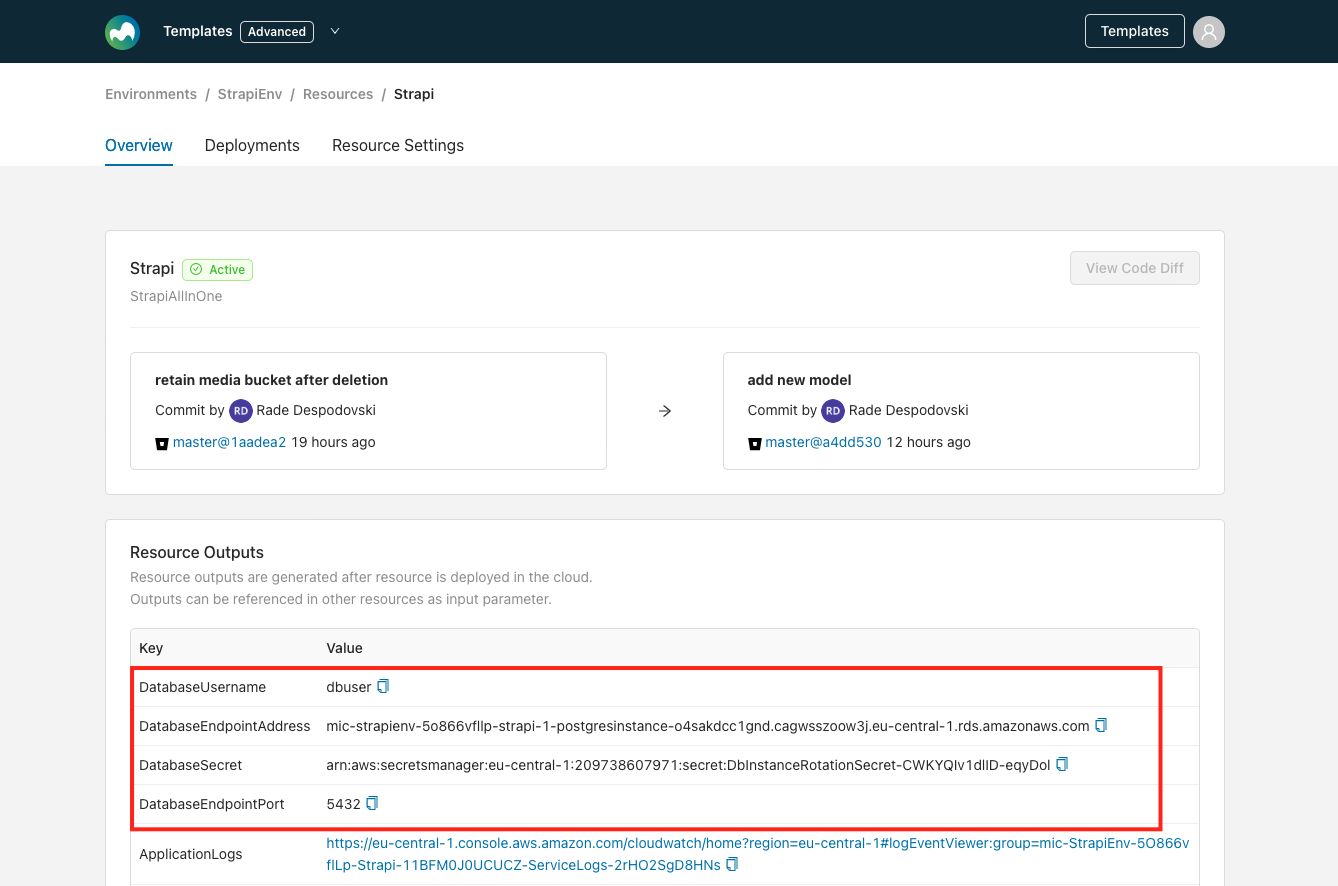Click the Value column header
This screenshot has width=1338, height=886.
(x=345, y=648)
